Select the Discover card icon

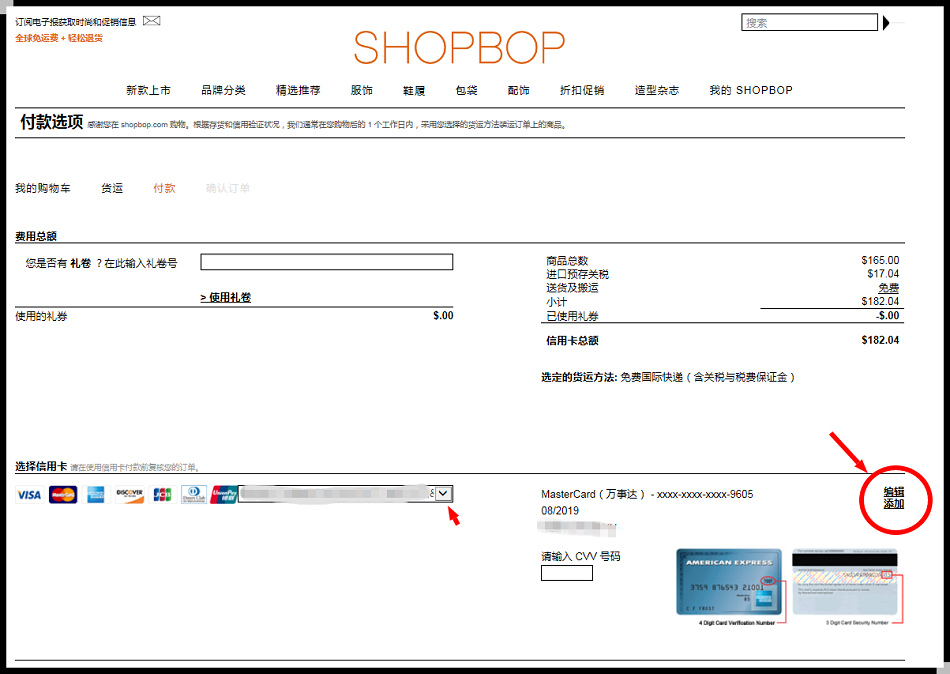[130, 495]
